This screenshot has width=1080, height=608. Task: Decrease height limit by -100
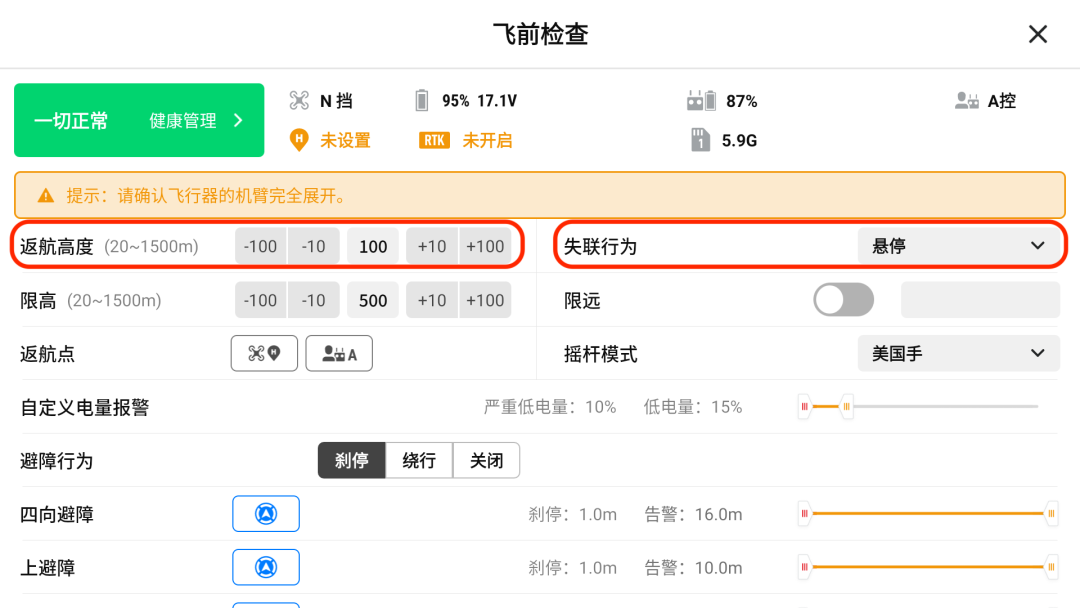(261, 300)
